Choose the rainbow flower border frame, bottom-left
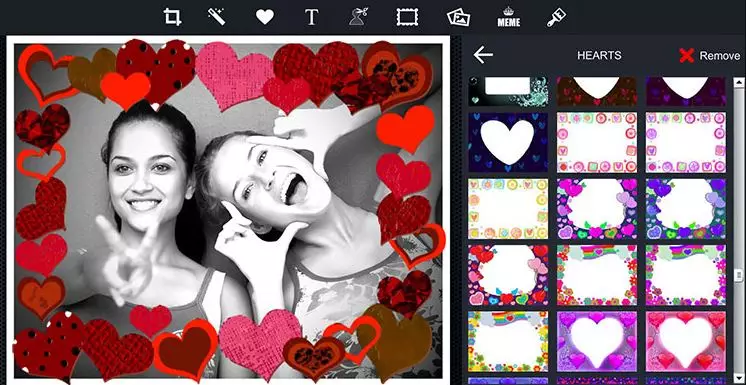The width and height of the screenshot is (746, 385). click(508, 341)
